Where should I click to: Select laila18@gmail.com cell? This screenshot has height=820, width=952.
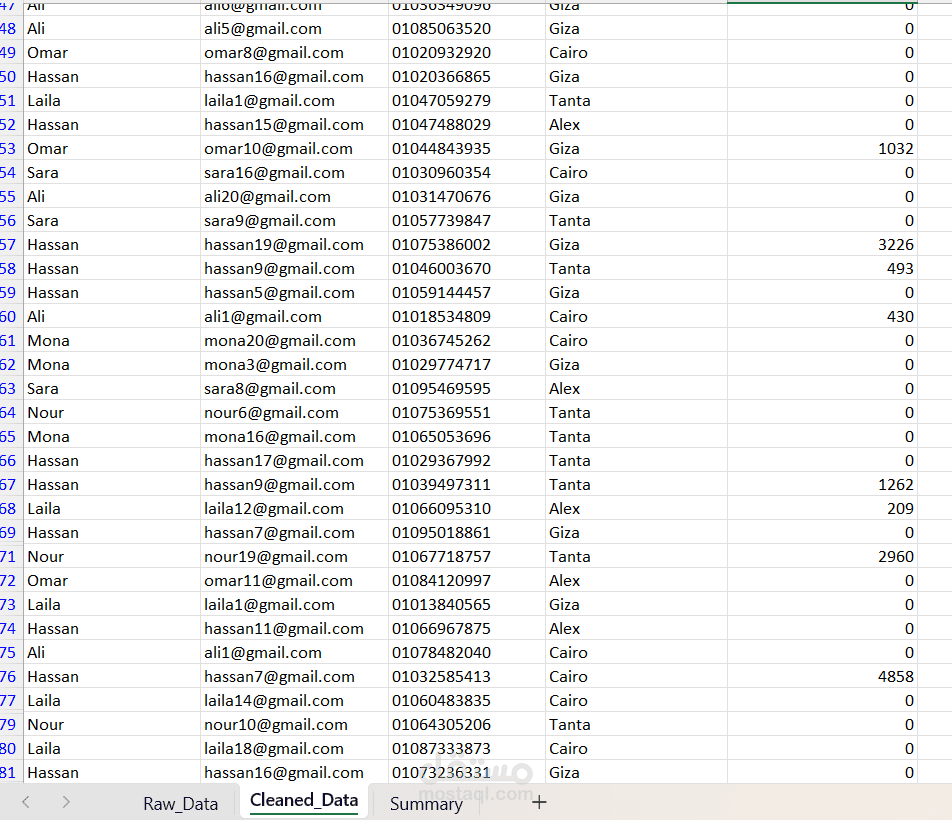[294, 749]
